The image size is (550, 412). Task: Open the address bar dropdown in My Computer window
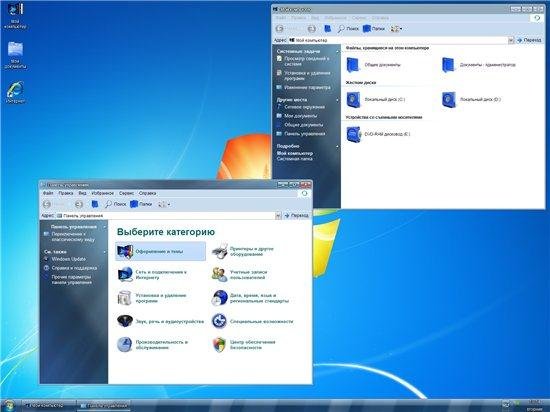click(x=511, y=40)
